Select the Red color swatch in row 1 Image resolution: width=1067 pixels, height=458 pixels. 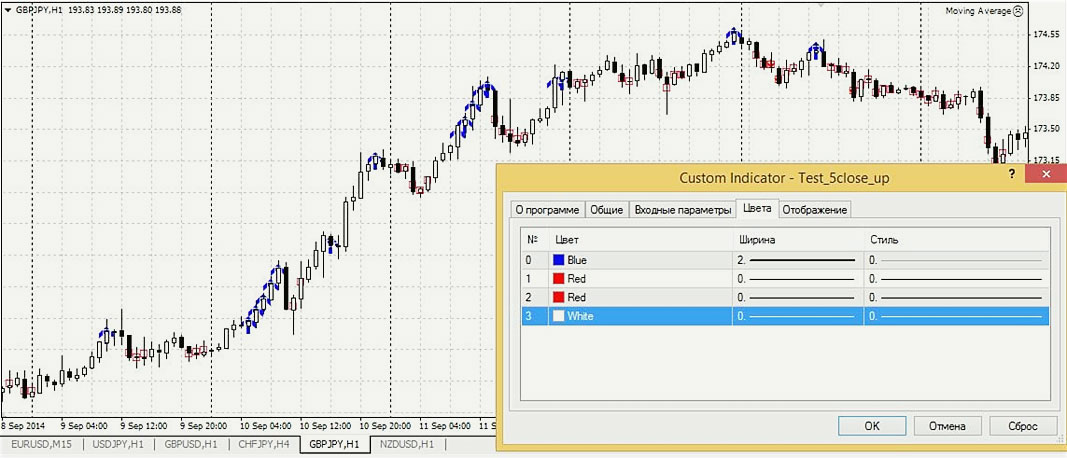(x=559, y=278)
